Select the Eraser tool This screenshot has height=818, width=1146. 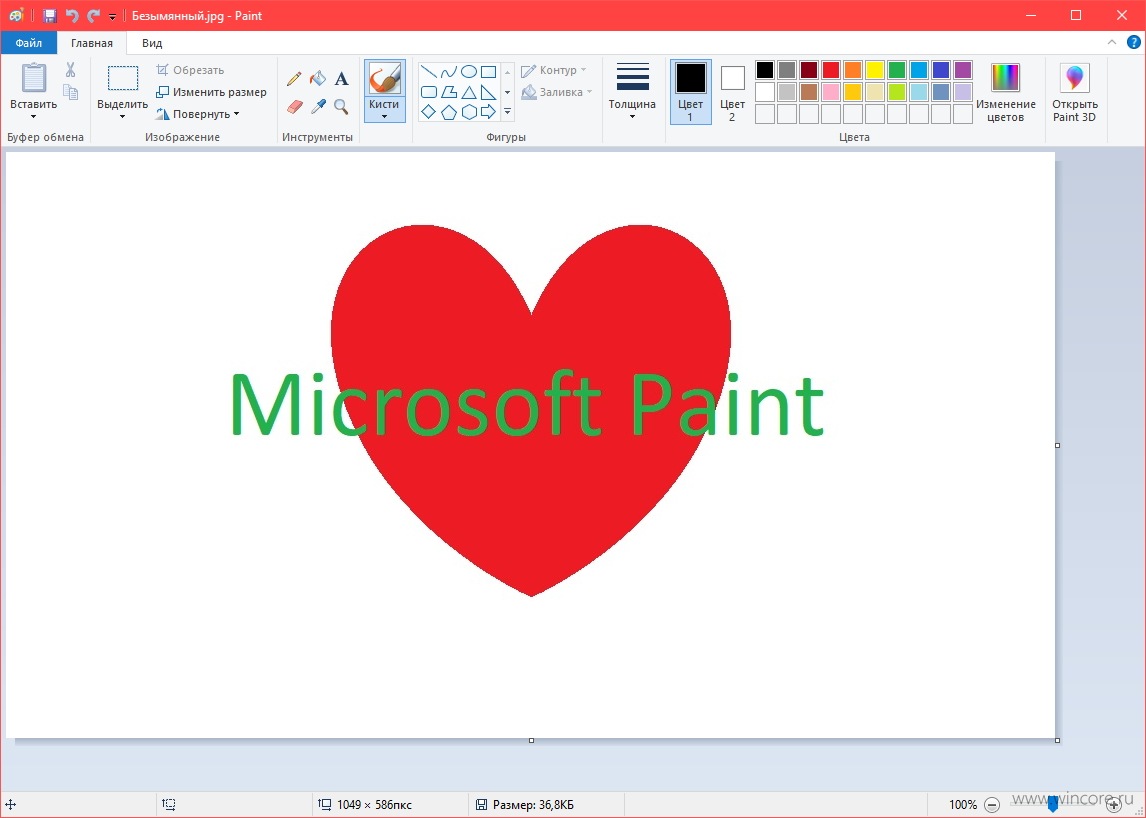295,107
